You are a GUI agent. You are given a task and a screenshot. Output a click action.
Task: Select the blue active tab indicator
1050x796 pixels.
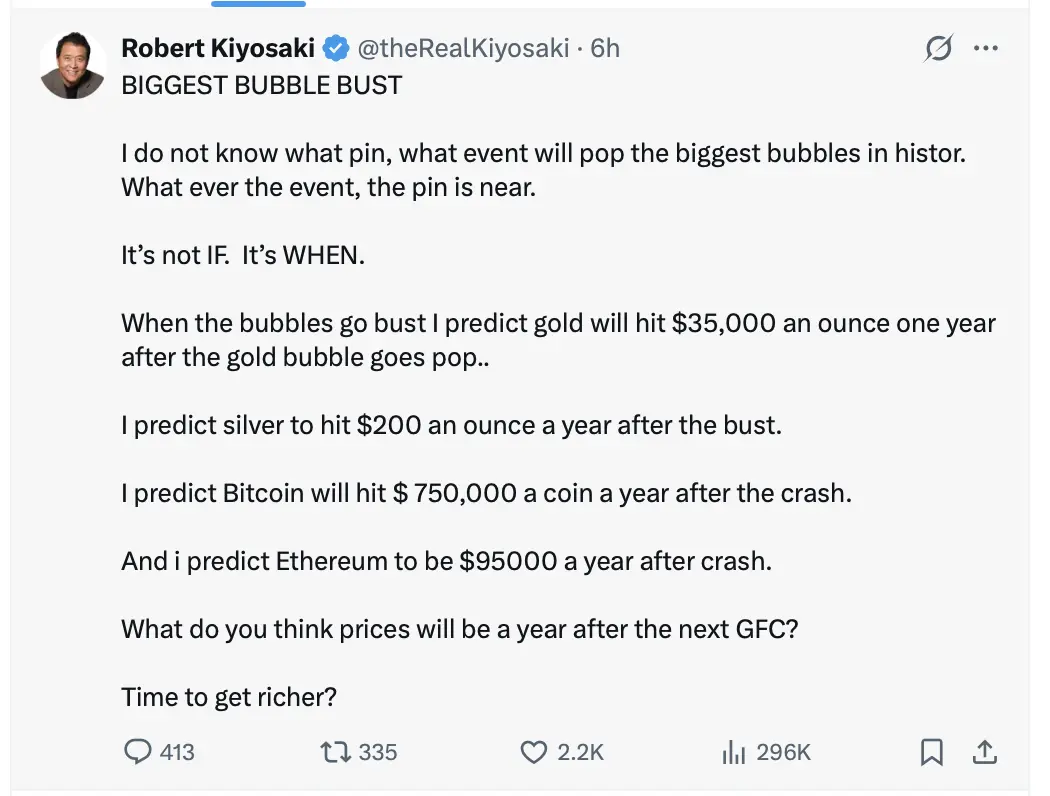coord(259,4)
